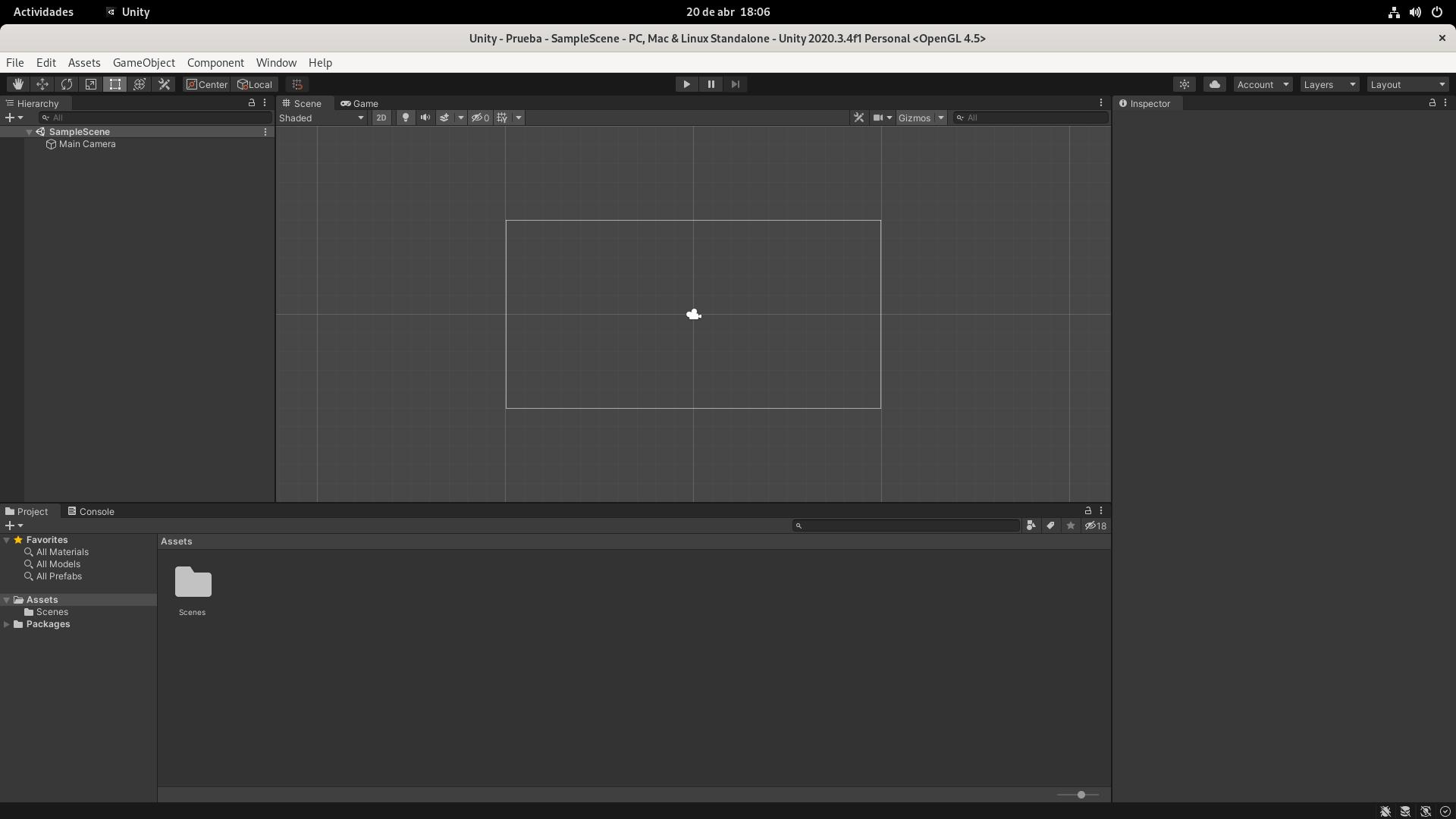1456x819 pixels.
Task: Open the Edit menu
Action: 46,63
